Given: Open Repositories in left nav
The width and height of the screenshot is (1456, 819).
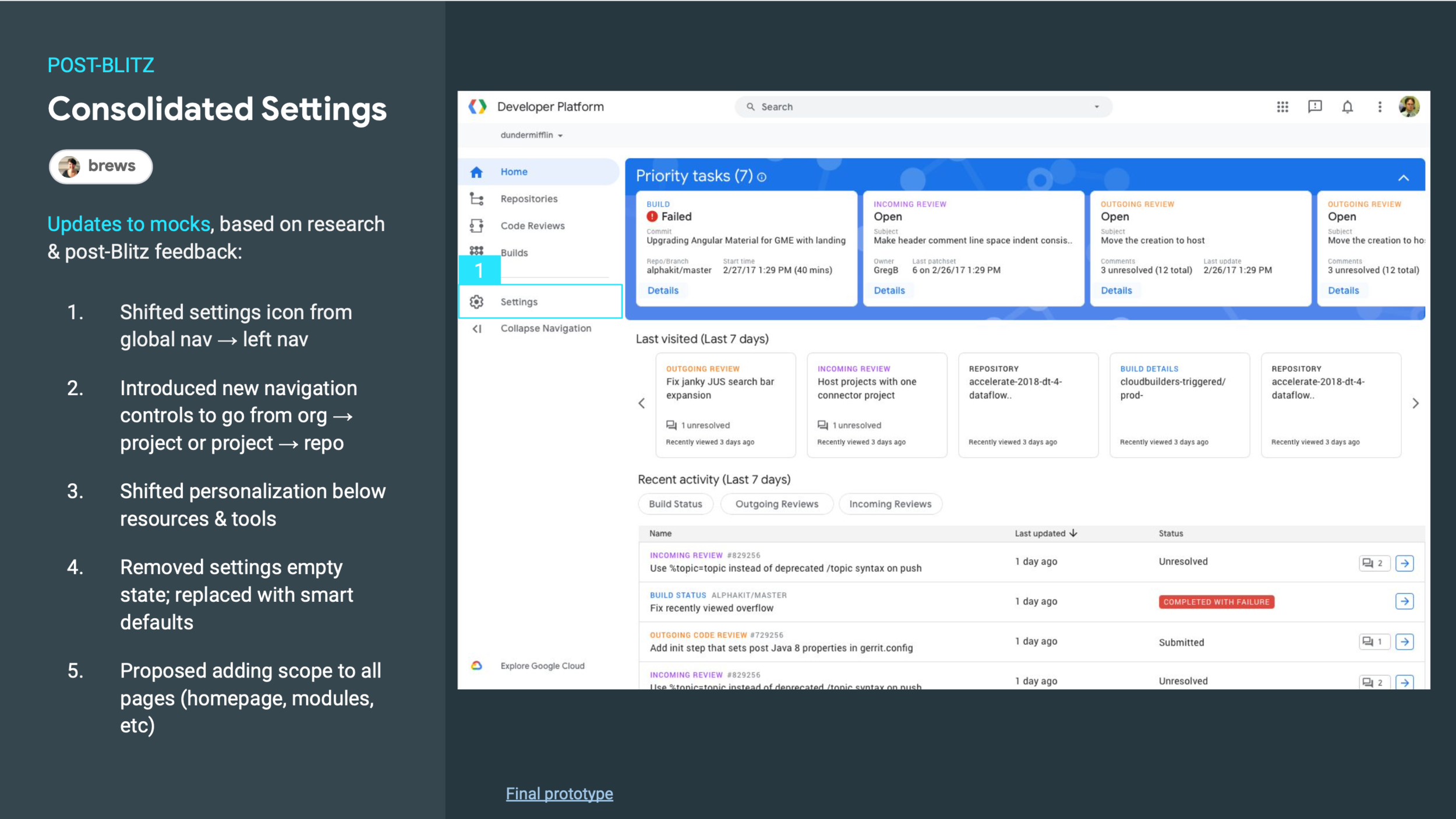Looking at the screenshot, I should point(528,198).
